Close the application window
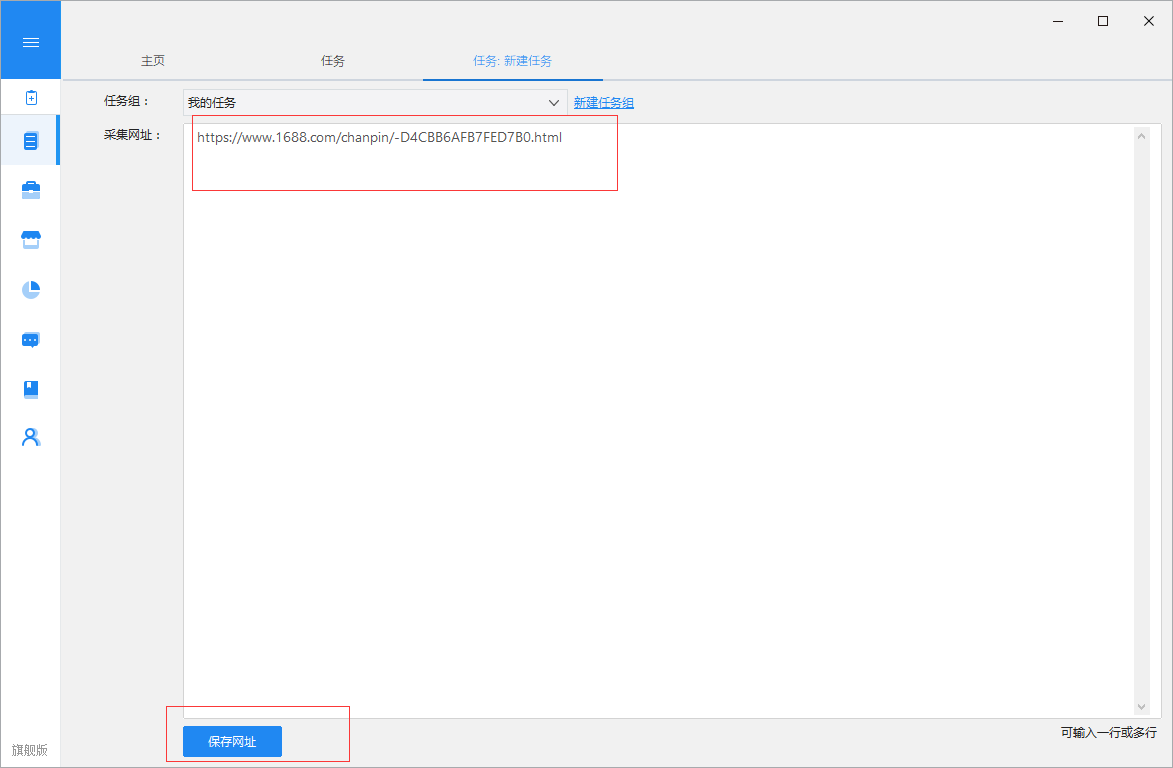This screenshot has width=1173, height=768. pyautogui.click(x=1149, y=21)
